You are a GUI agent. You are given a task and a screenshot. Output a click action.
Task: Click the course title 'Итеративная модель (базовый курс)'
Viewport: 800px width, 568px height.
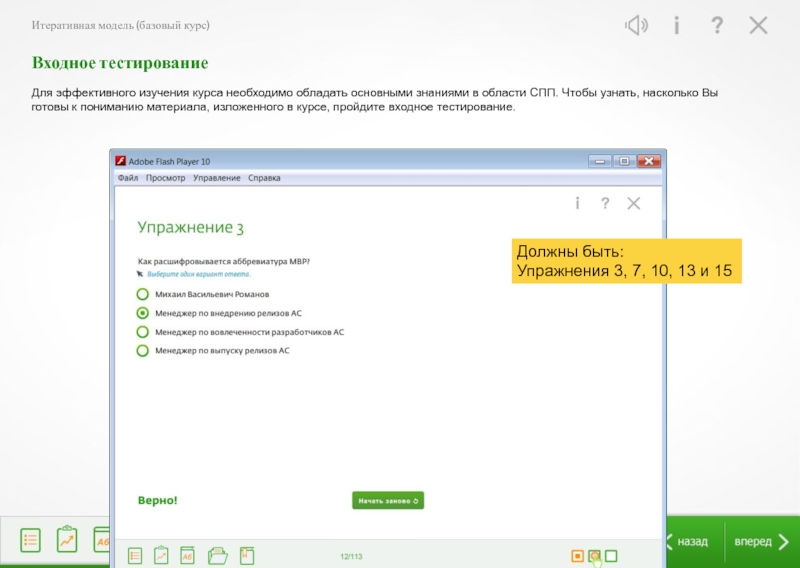120,25
